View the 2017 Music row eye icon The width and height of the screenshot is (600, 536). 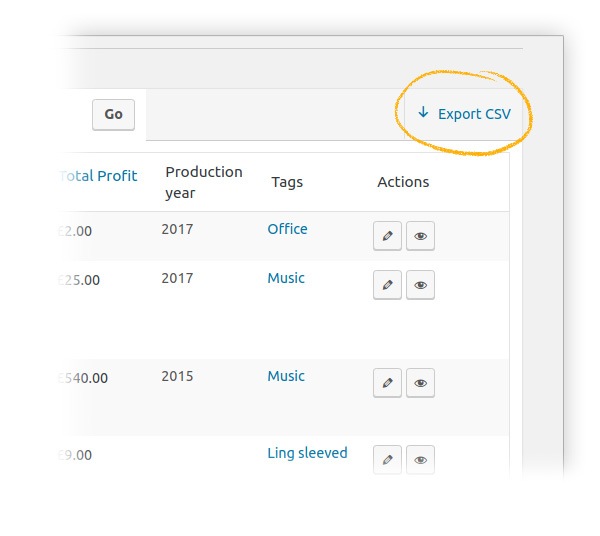click(x=420, y=285)
